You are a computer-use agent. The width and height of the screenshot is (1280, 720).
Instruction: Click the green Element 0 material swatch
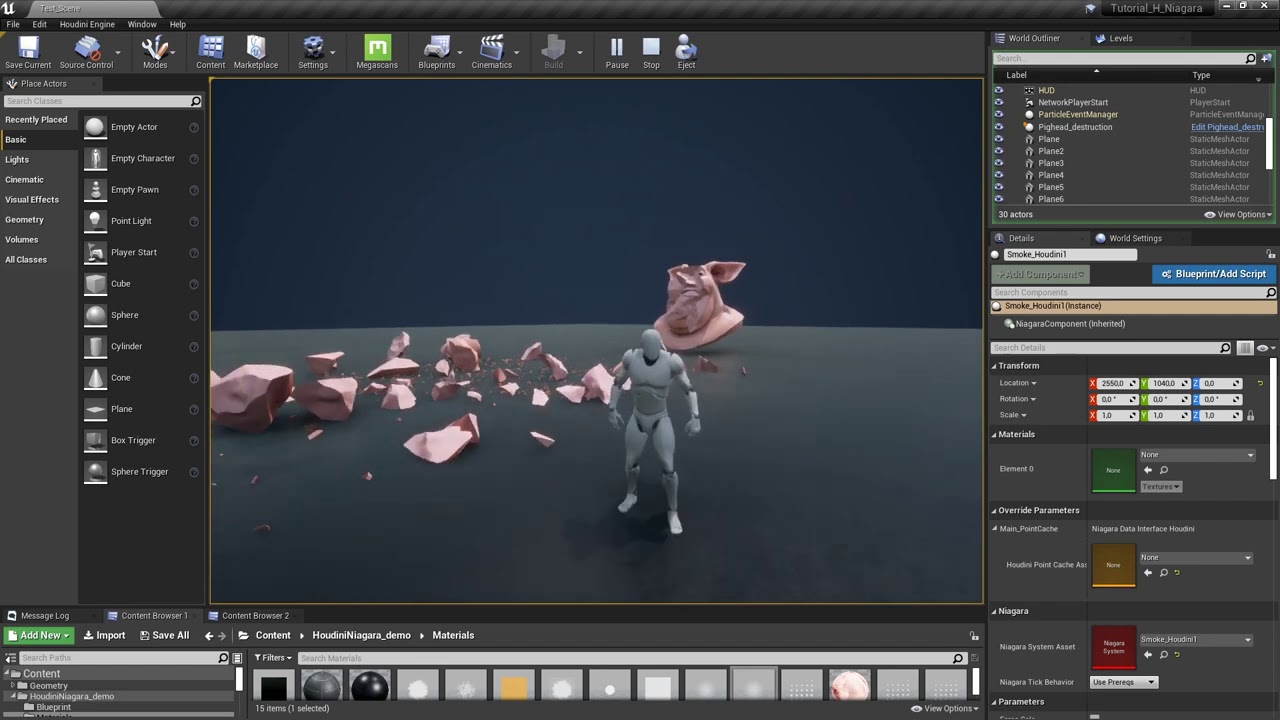pos(1113,470)
